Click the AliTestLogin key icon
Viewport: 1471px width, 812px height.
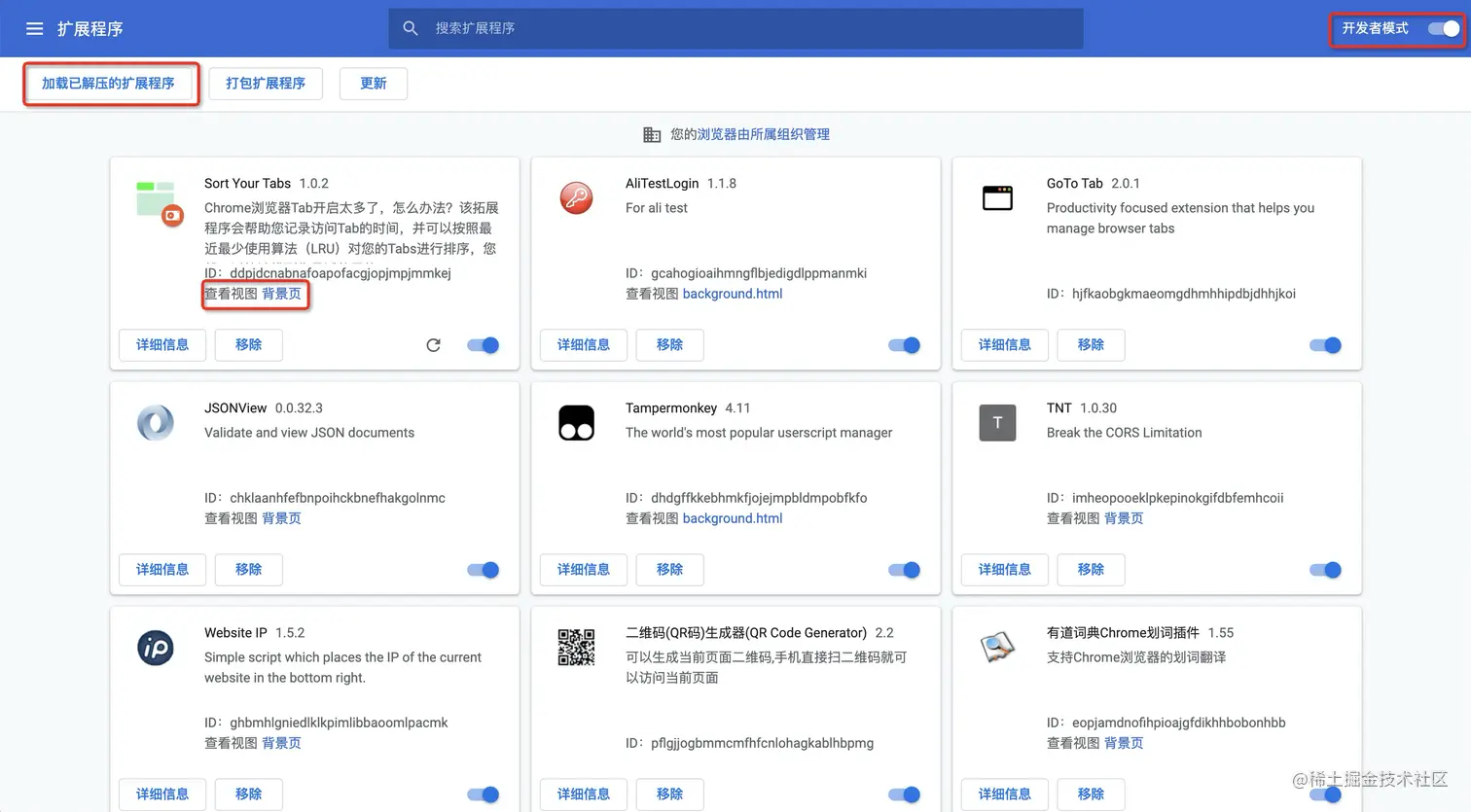coord(577,197)
